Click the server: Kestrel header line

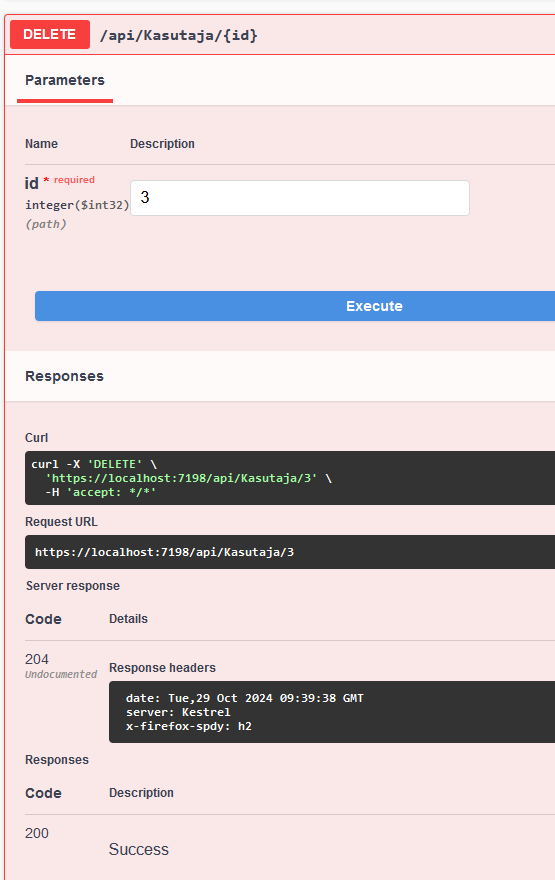pos(178,712)
